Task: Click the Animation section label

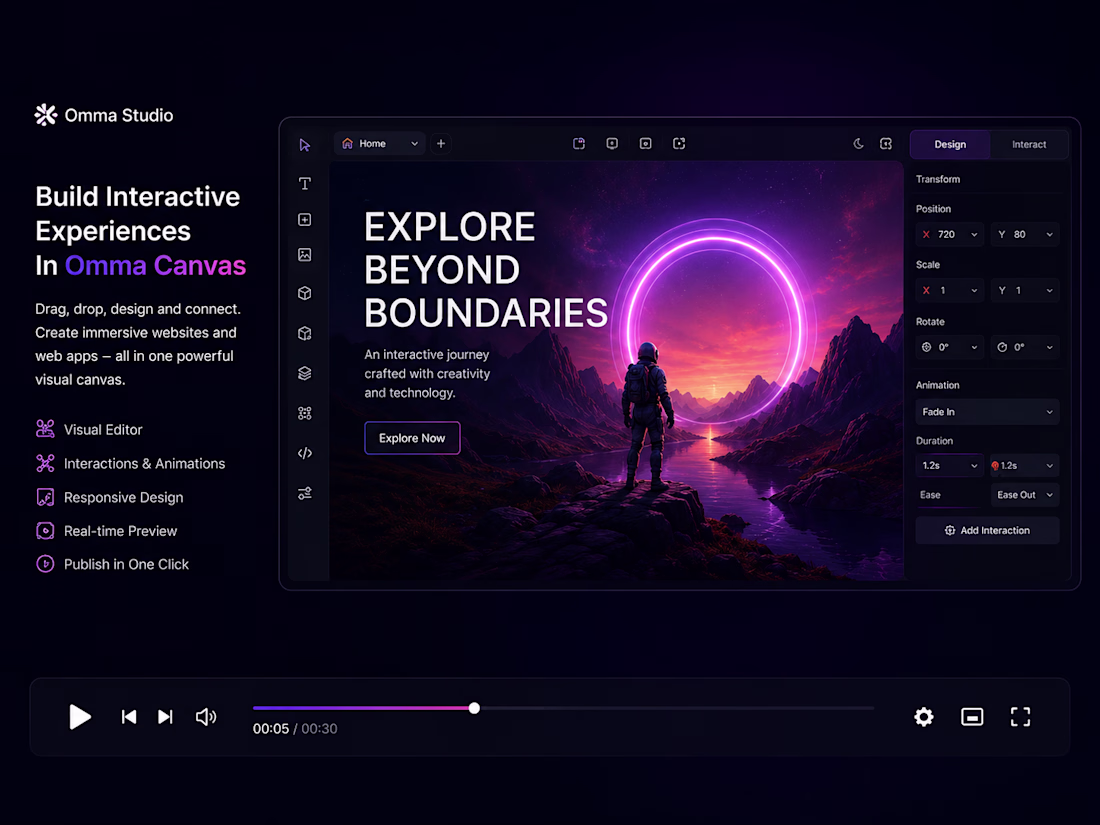Action: (937, 385)
